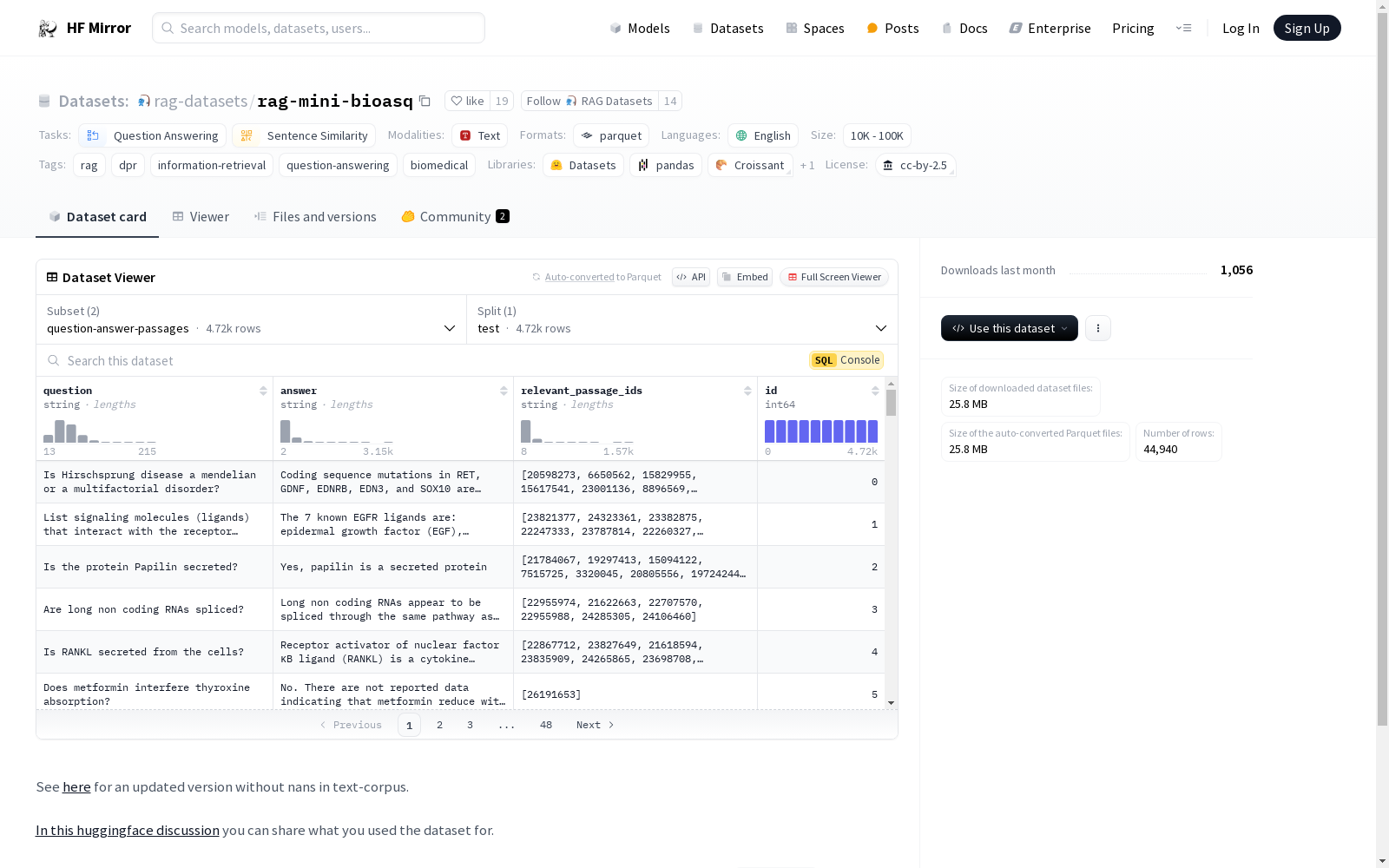Click the English language tag
Image resolution: width=1389 pixels, height=868 pixels.
(x=763, y=135)
